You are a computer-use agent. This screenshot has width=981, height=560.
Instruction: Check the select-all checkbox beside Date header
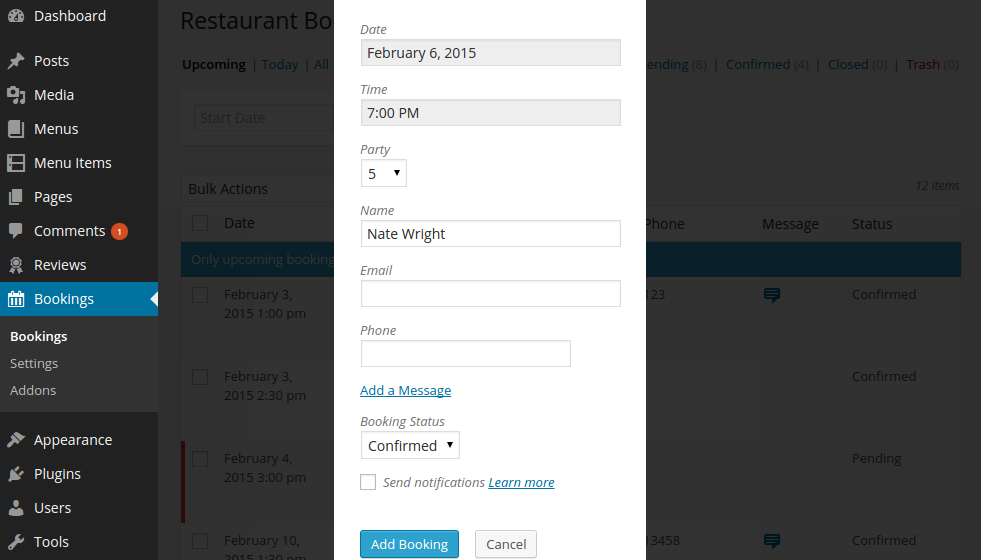(x=200, y=223)
